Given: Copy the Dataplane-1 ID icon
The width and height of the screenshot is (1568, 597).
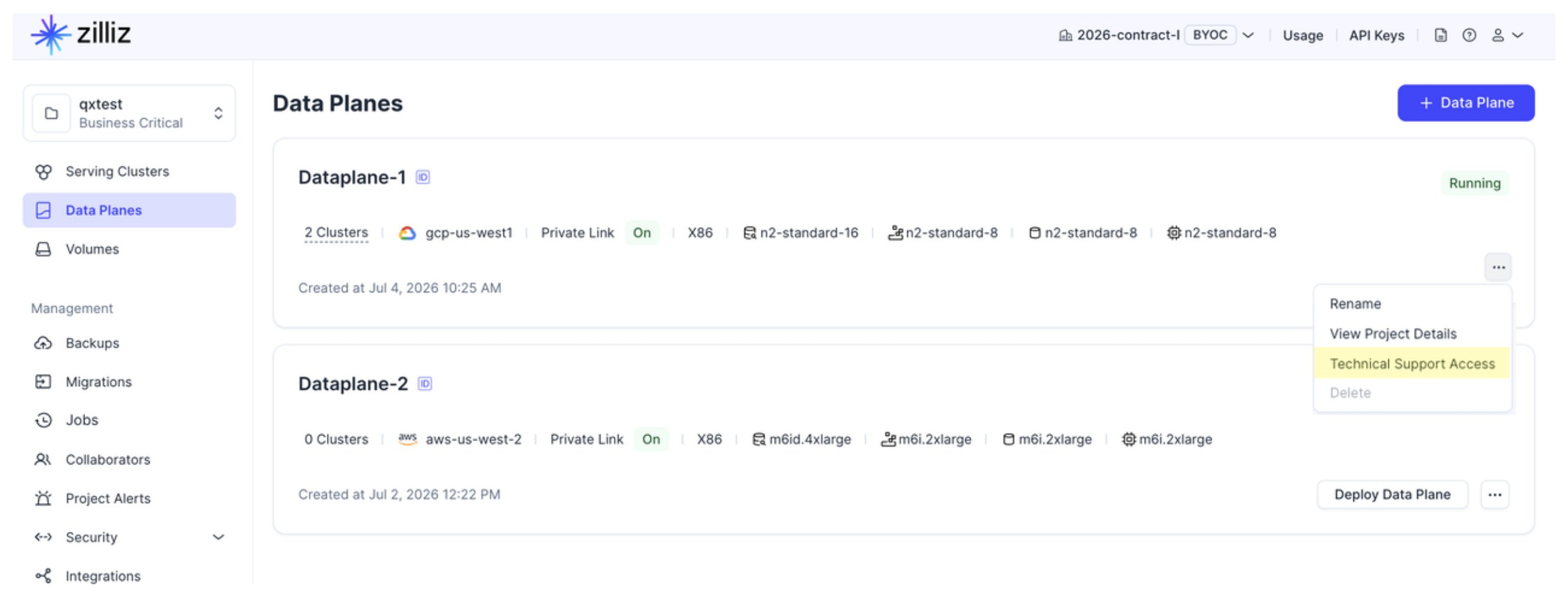Looking at the screenshot, I should pos(423,177).
